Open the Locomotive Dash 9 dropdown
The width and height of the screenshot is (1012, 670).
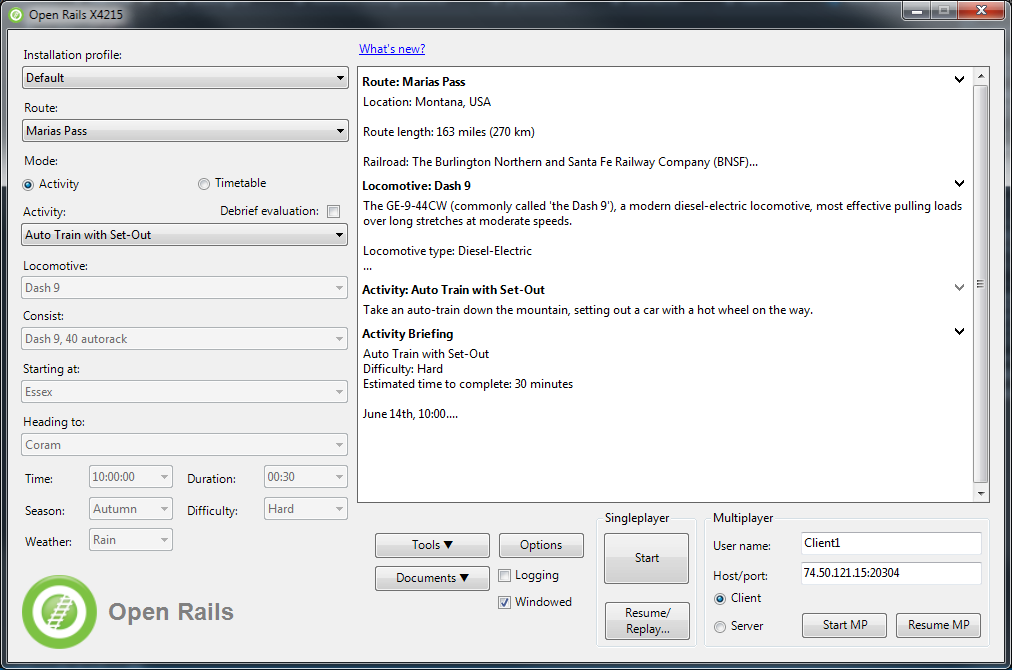pyautogui.click(x=185, y=288)
